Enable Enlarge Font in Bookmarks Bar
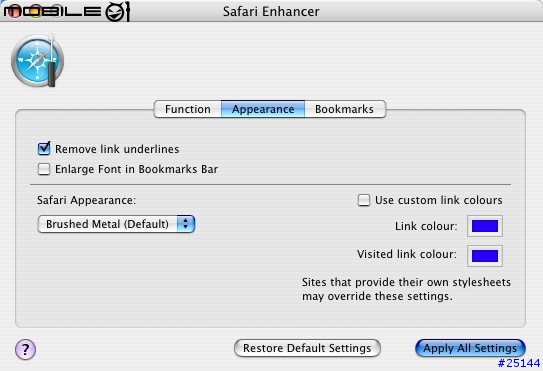This screenshot has width=543, height=371. coord(44,169)
